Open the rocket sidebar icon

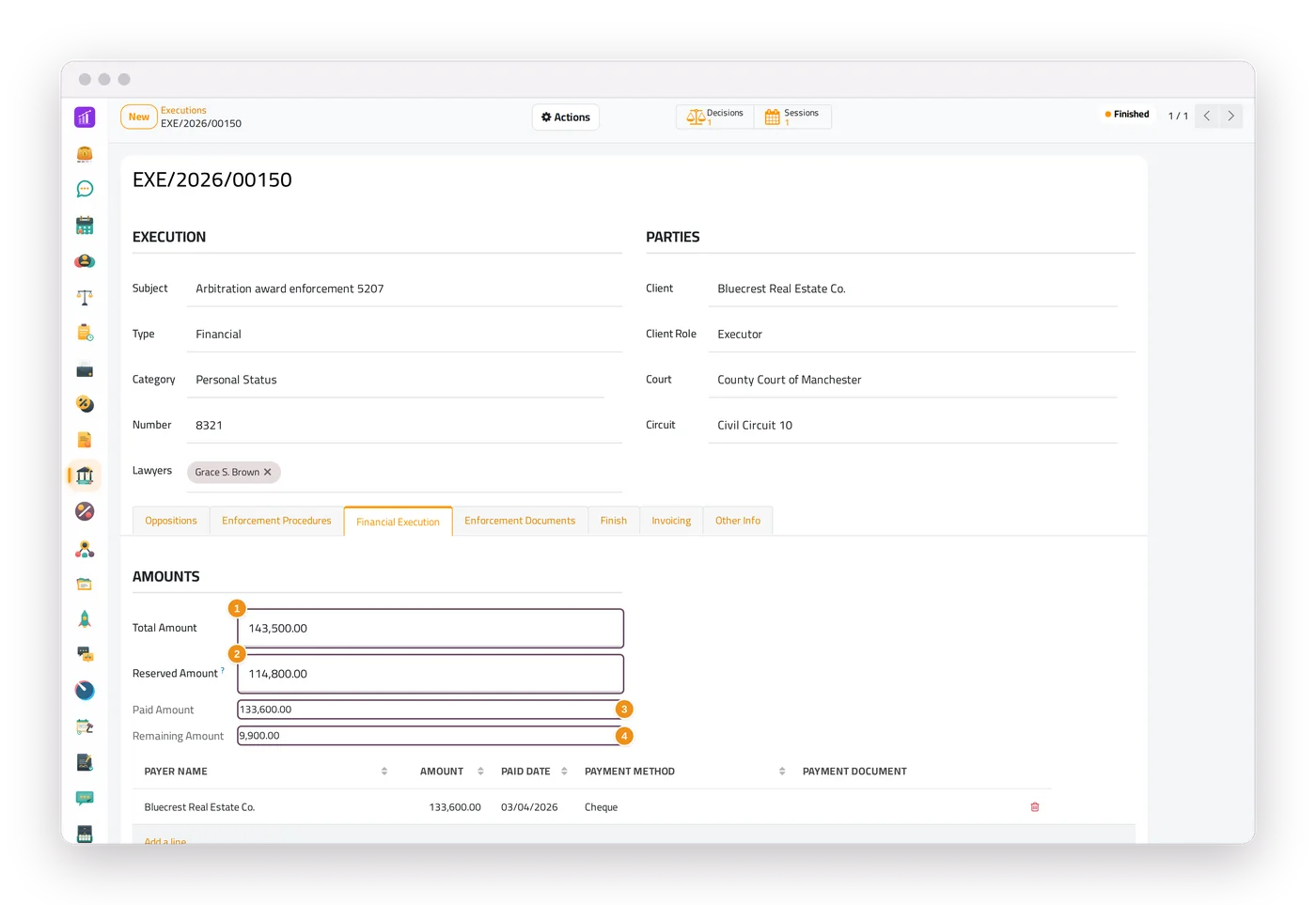(x=85, y=618)
